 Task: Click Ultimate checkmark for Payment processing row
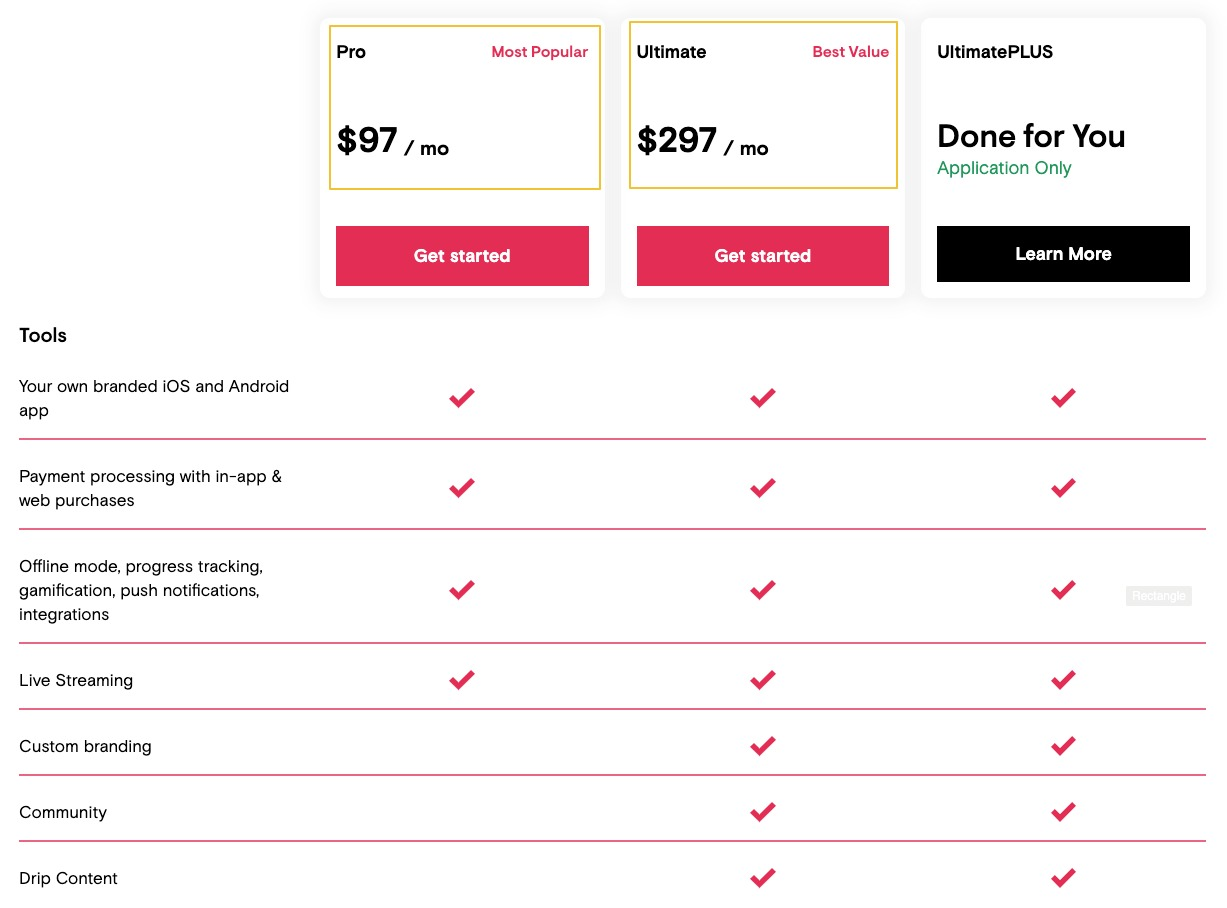[x=763, y=488]
